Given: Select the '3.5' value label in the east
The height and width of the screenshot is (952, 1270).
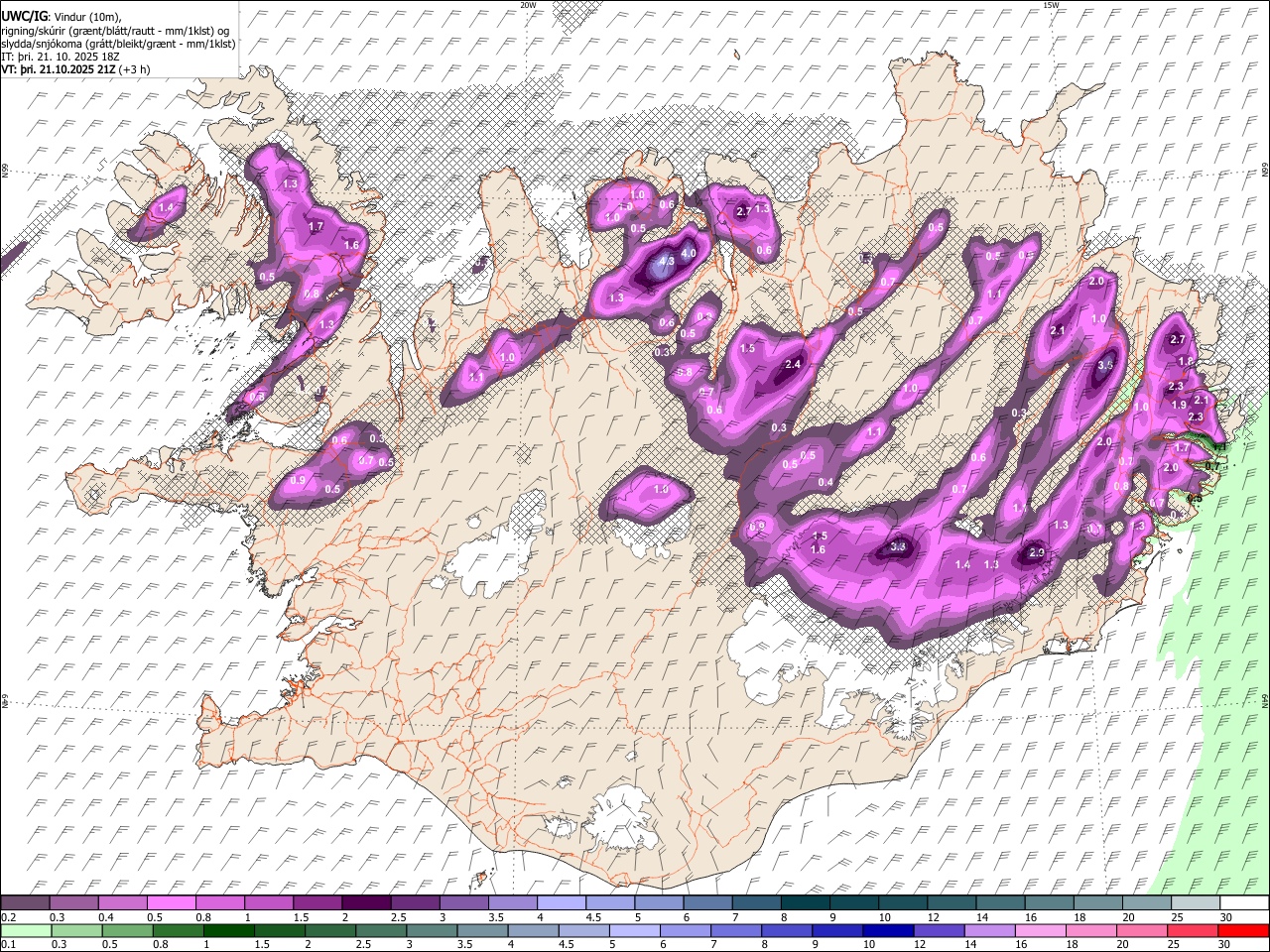Looking at the screenshot, I should click(x=1106, y=366).
